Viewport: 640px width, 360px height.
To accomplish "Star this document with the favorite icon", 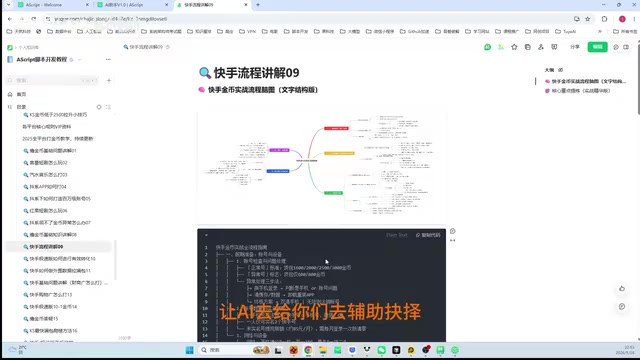I will pyautogui.click(x=514, y=47).
